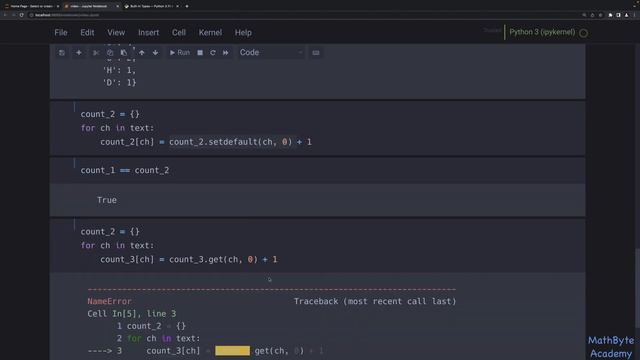Open the Kernel menu

pyautogui.click(x=210, y=33)
